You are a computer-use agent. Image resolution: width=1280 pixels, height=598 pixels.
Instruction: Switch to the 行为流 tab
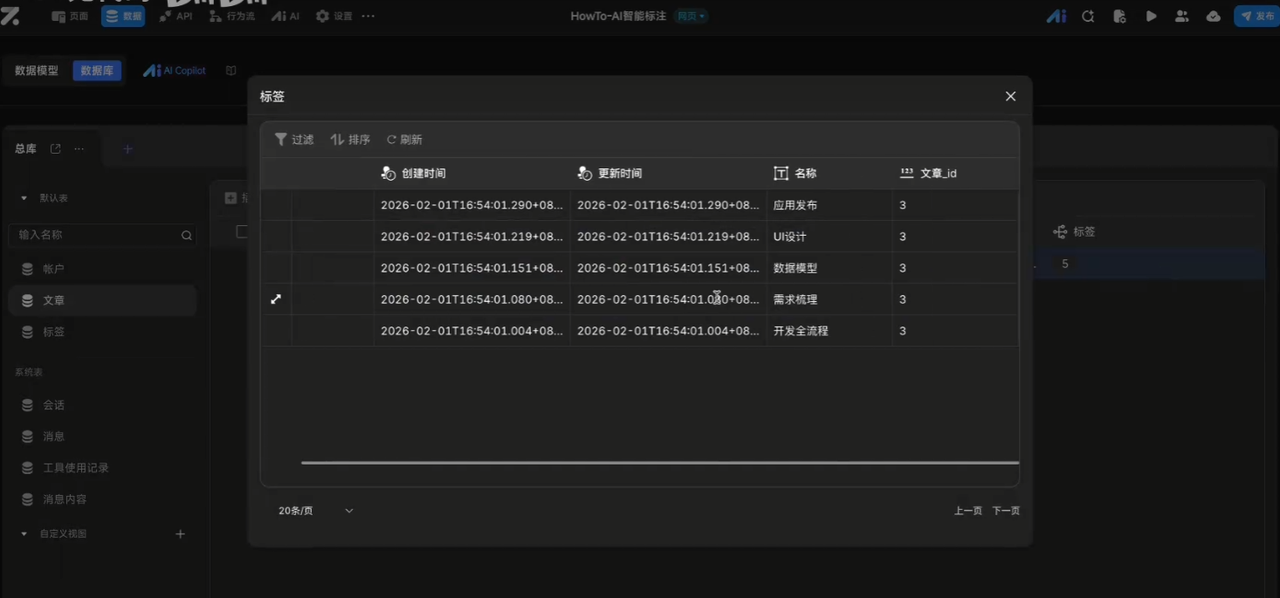click(x=231, y=16)
